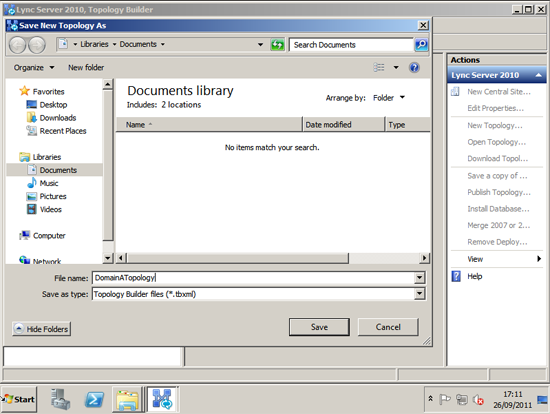The width and height of the screenshot is (550, 414).
Task: Click the Save button
Action: coord(319,327)
